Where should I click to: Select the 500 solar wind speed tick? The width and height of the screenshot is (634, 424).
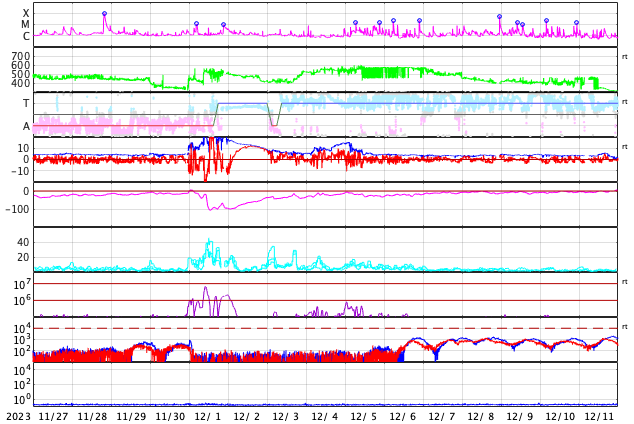20,74
